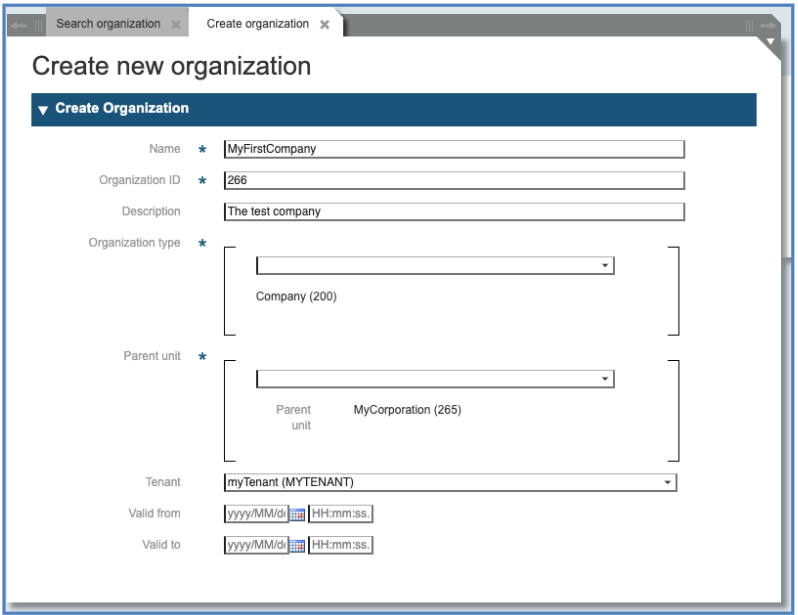Edit the Description text field
The height and width of the screenshot is (615, 798).
[454, 212]
